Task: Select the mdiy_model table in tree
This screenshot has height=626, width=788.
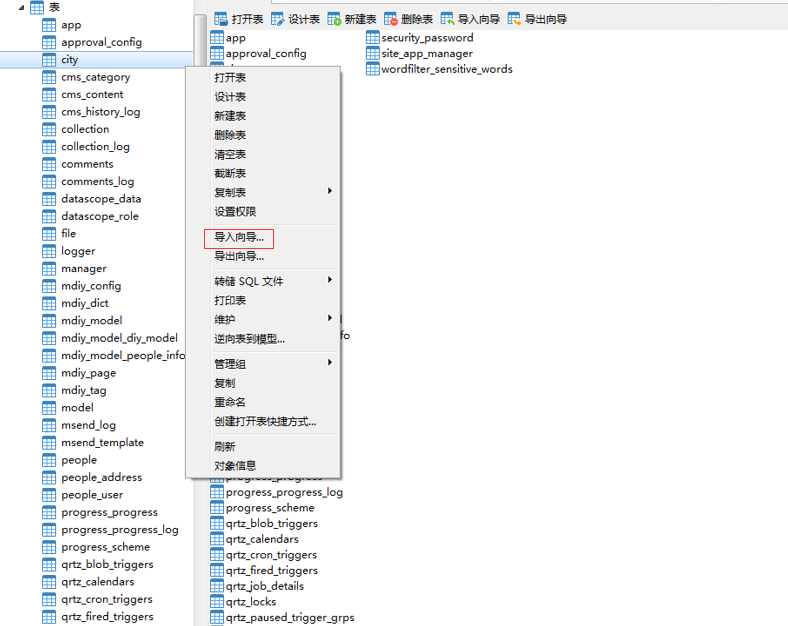Action: click(91, 321)
